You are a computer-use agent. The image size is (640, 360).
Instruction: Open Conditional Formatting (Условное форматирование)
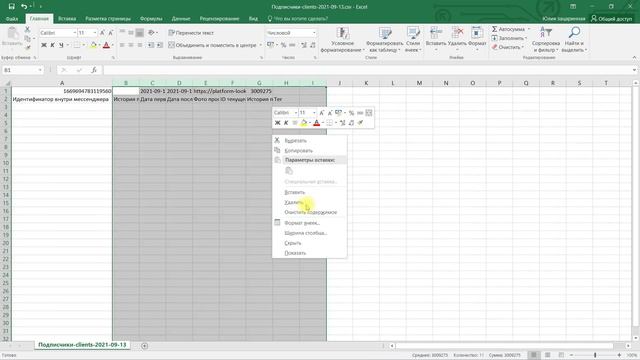(342, 40)
